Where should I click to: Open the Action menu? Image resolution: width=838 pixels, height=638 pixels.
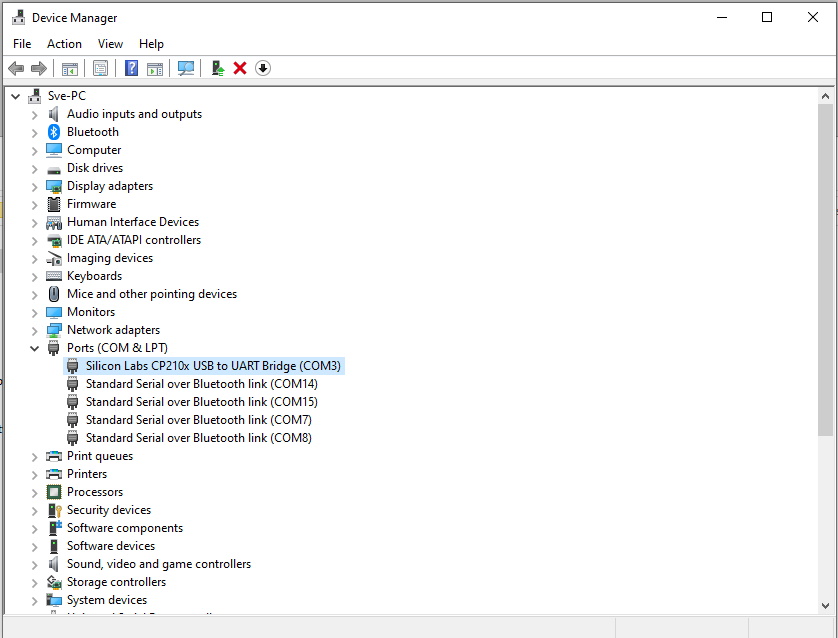(x=64, y=44)
